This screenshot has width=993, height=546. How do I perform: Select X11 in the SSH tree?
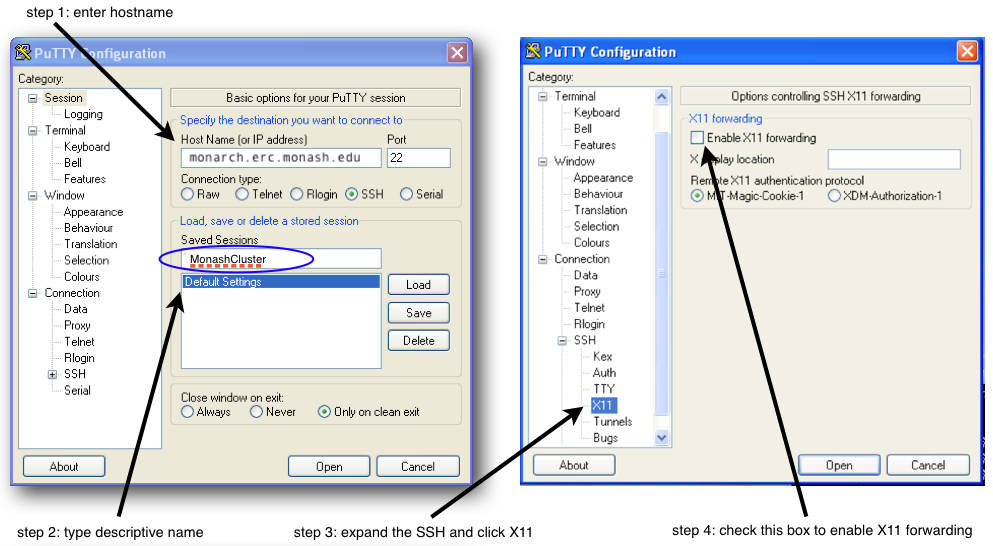pyautogui.click(x=603, y=405)
